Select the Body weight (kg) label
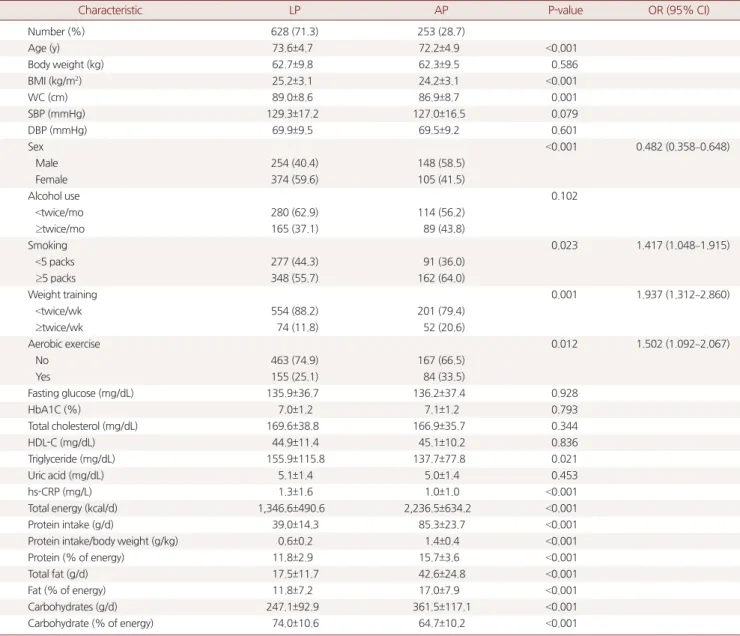Image resolution: width=740 pixels, height=636 pixels. [x=66, y=65]
